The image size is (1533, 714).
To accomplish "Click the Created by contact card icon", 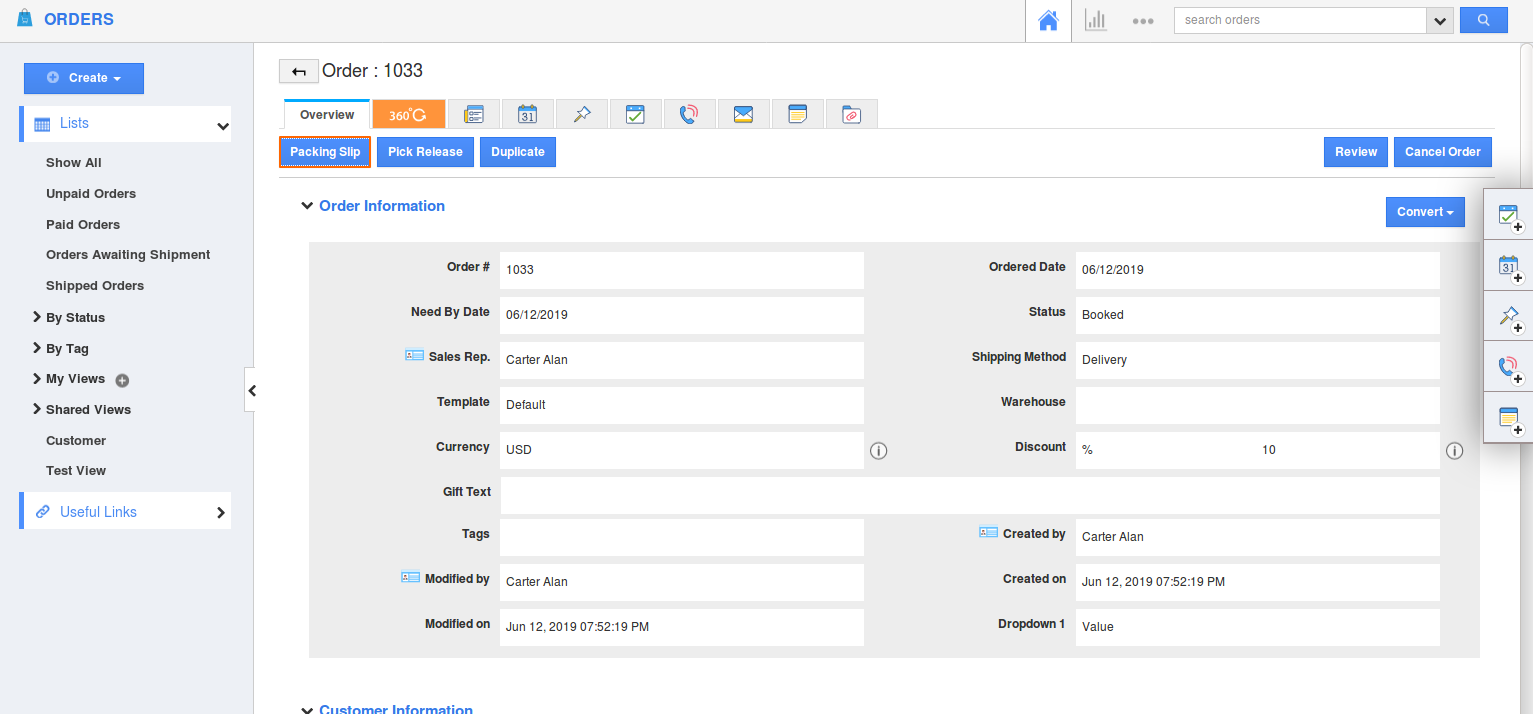I will click(x=988, y=533).
